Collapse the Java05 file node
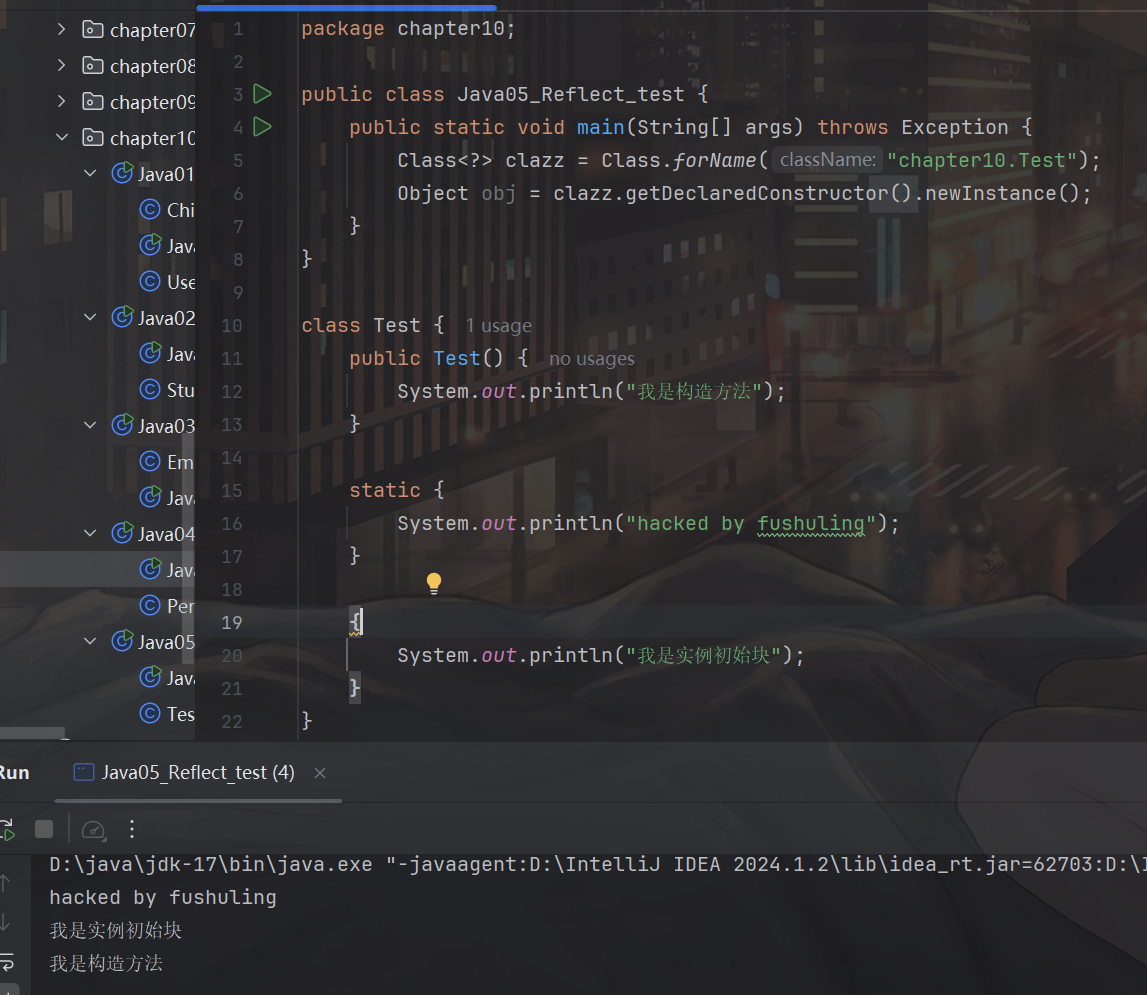 tap(91, 642)
